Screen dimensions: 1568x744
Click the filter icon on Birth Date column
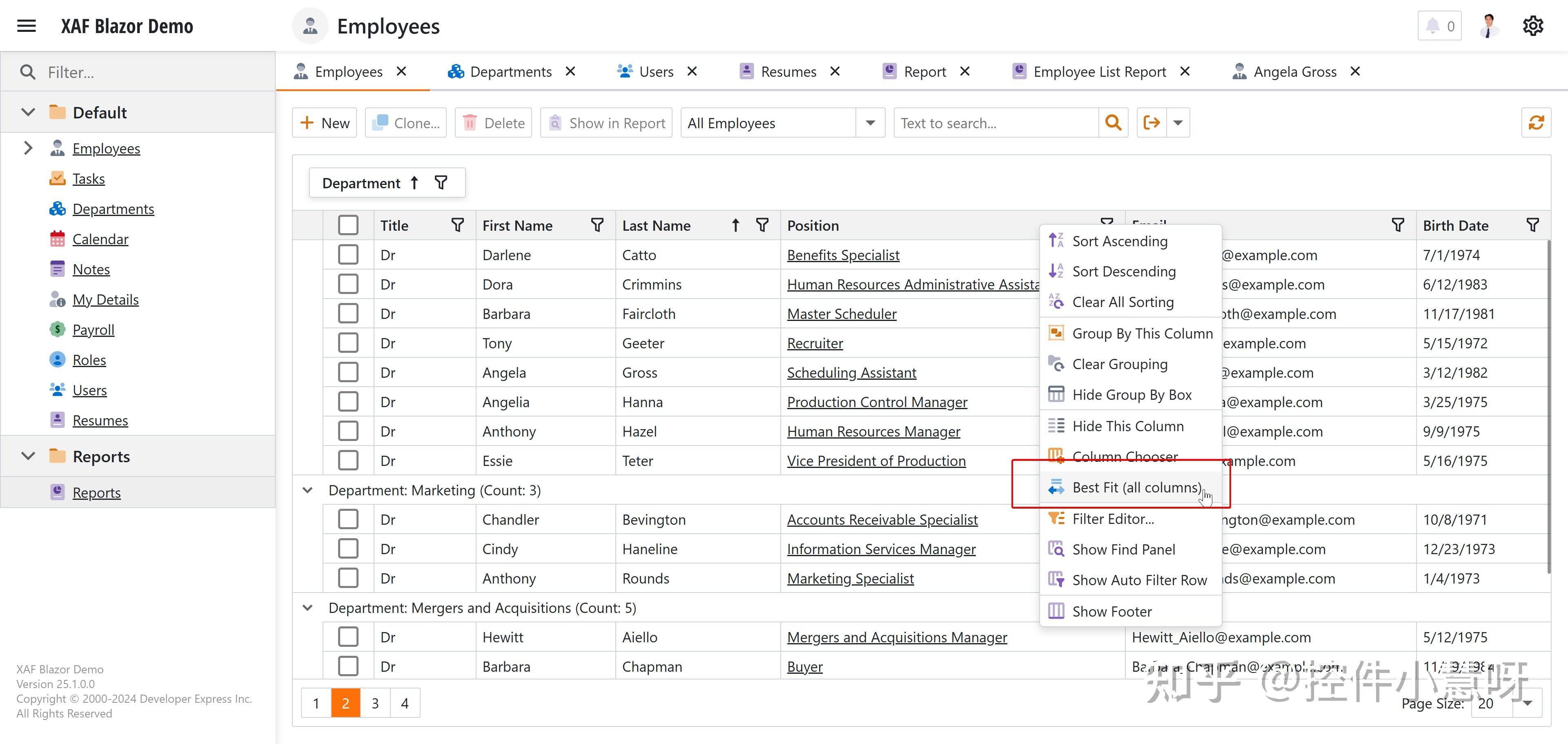pyautogui.click(x=1533, y=225)
